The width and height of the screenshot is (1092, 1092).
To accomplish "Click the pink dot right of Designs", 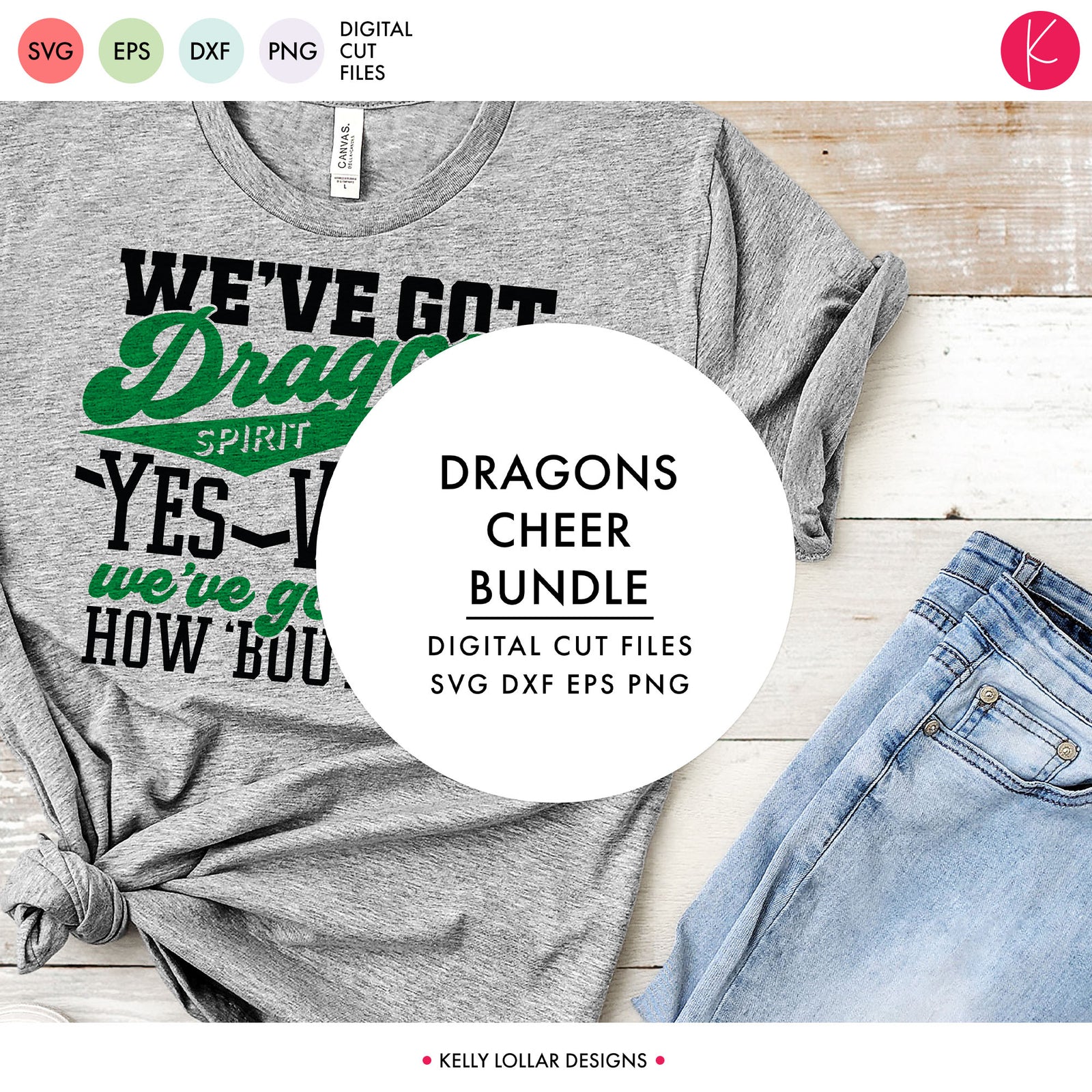I will click(660, 1061).
